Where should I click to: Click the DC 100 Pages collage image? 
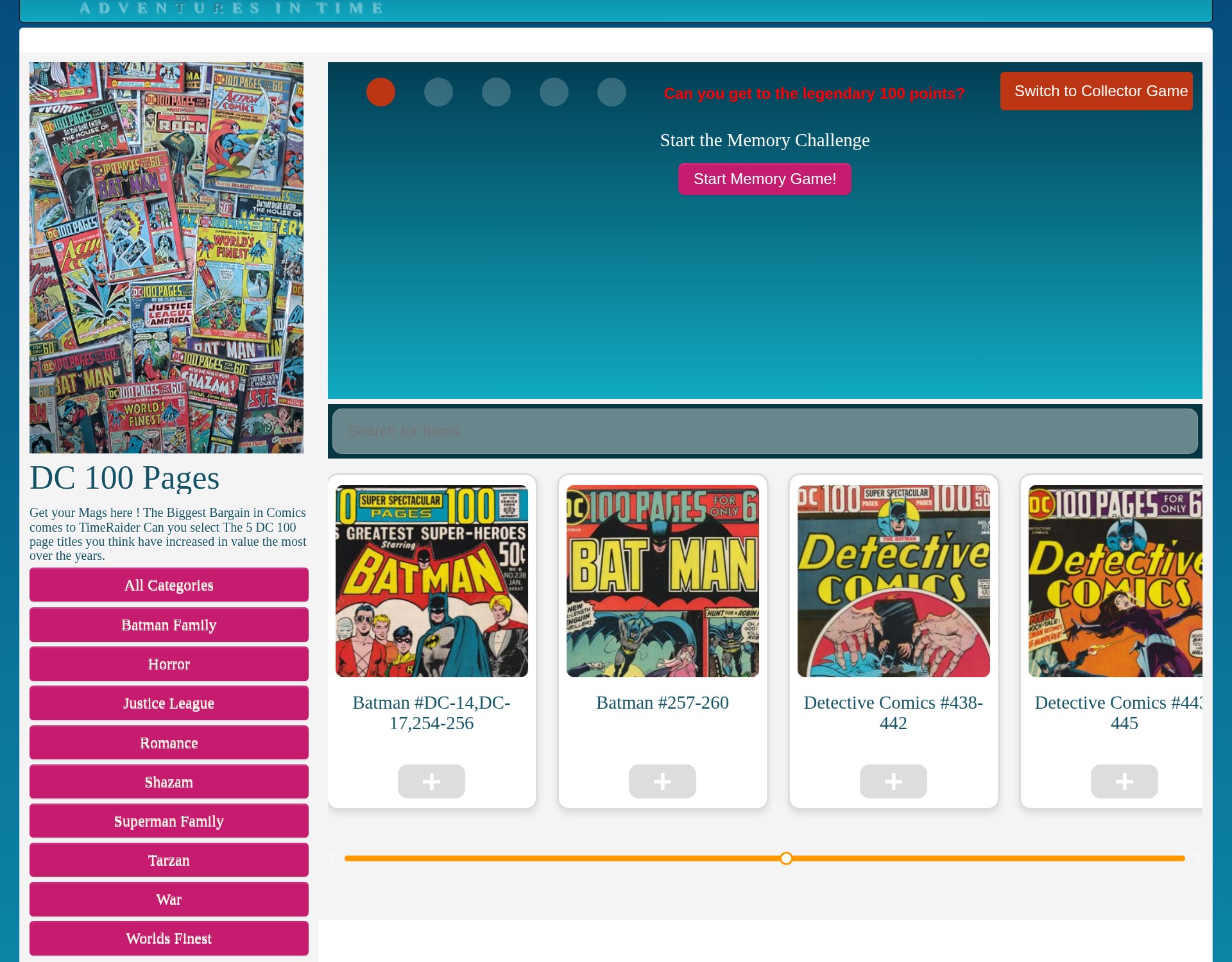point(166,258)
